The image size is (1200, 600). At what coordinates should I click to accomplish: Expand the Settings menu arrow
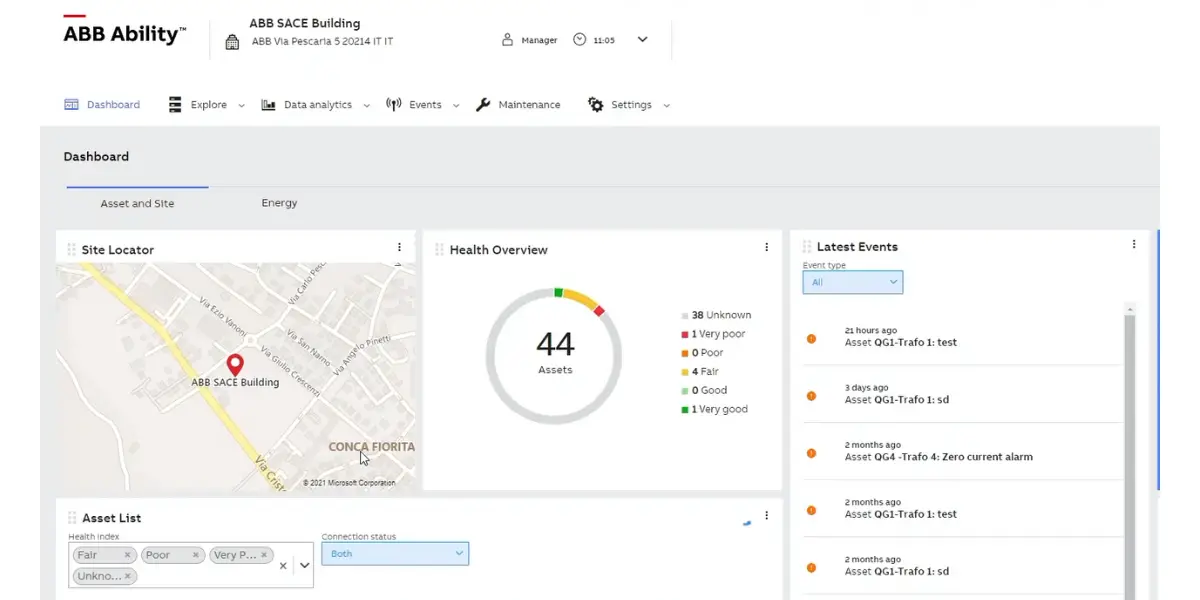(666, 105)
